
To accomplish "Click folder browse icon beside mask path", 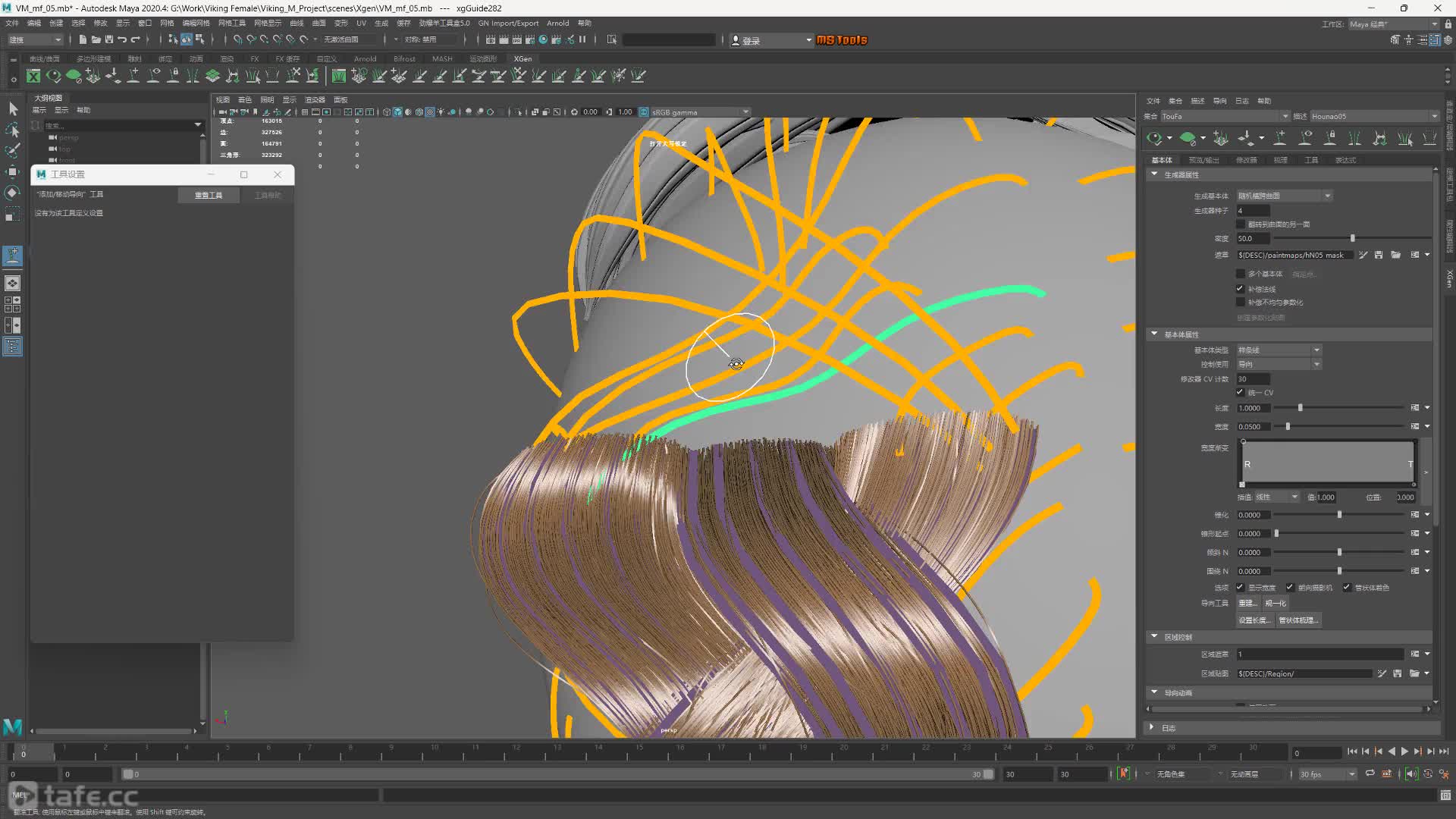I will pos(1396,255).
